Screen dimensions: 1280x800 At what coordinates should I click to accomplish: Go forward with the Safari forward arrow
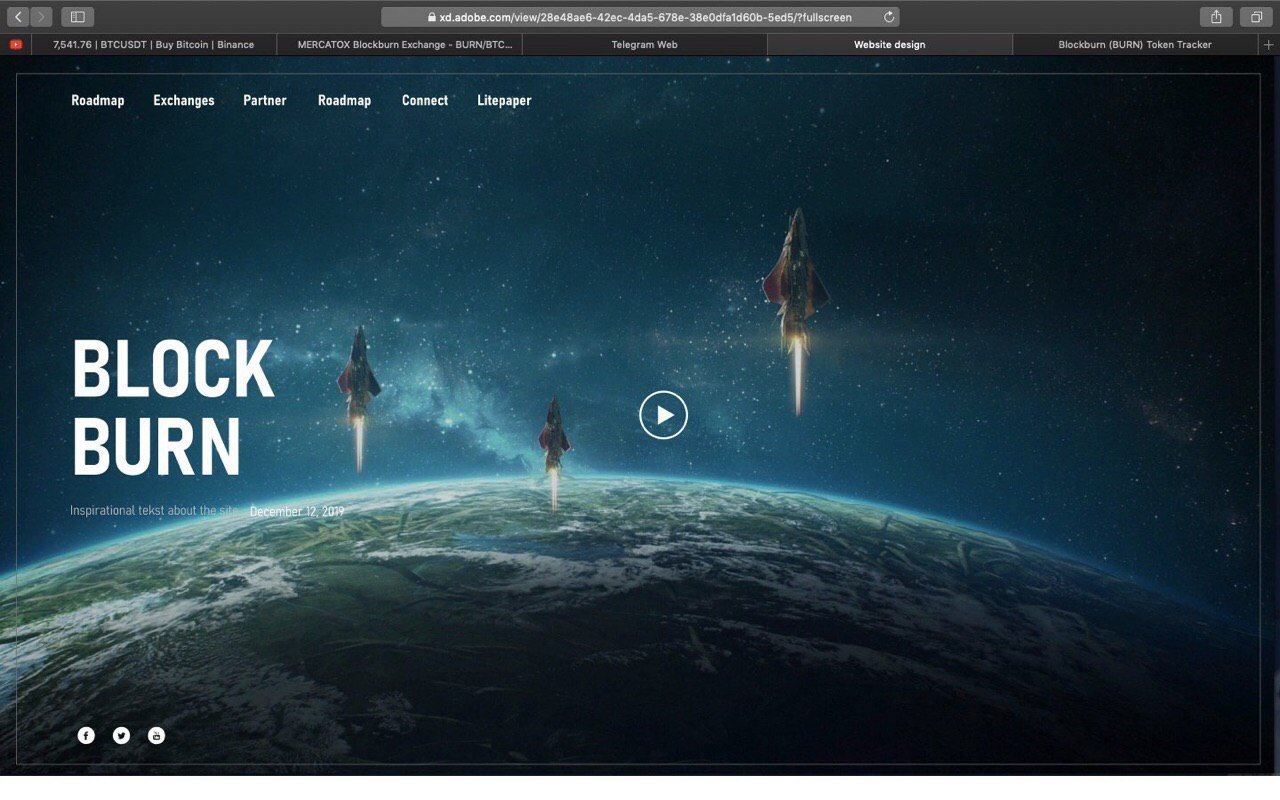point(41,17)
